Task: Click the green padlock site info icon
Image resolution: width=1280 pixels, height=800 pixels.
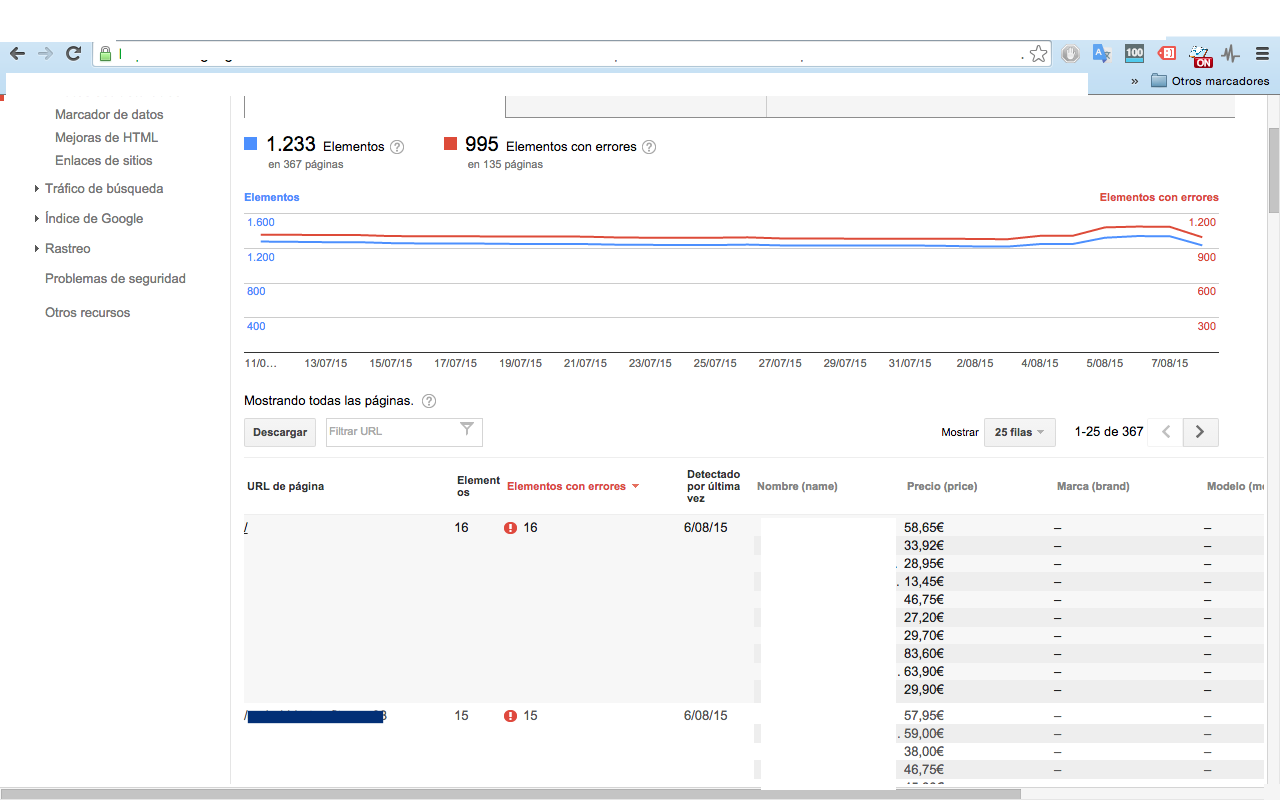Action: (105, 54)
